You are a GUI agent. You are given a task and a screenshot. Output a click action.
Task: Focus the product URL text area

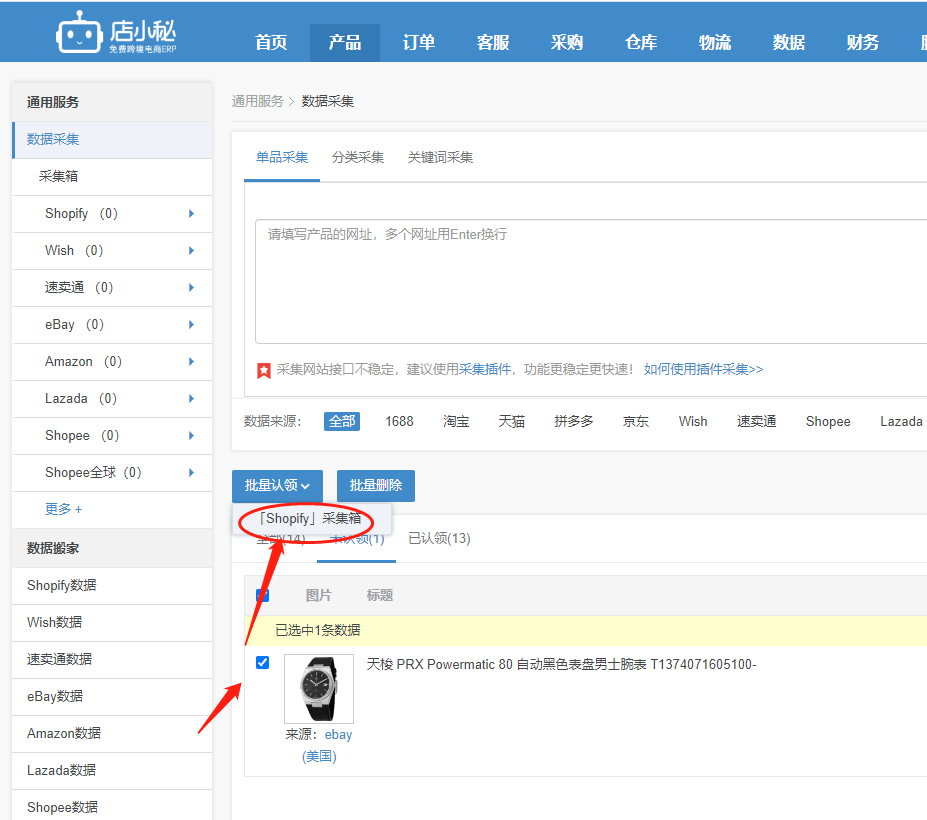click(591, 281)
